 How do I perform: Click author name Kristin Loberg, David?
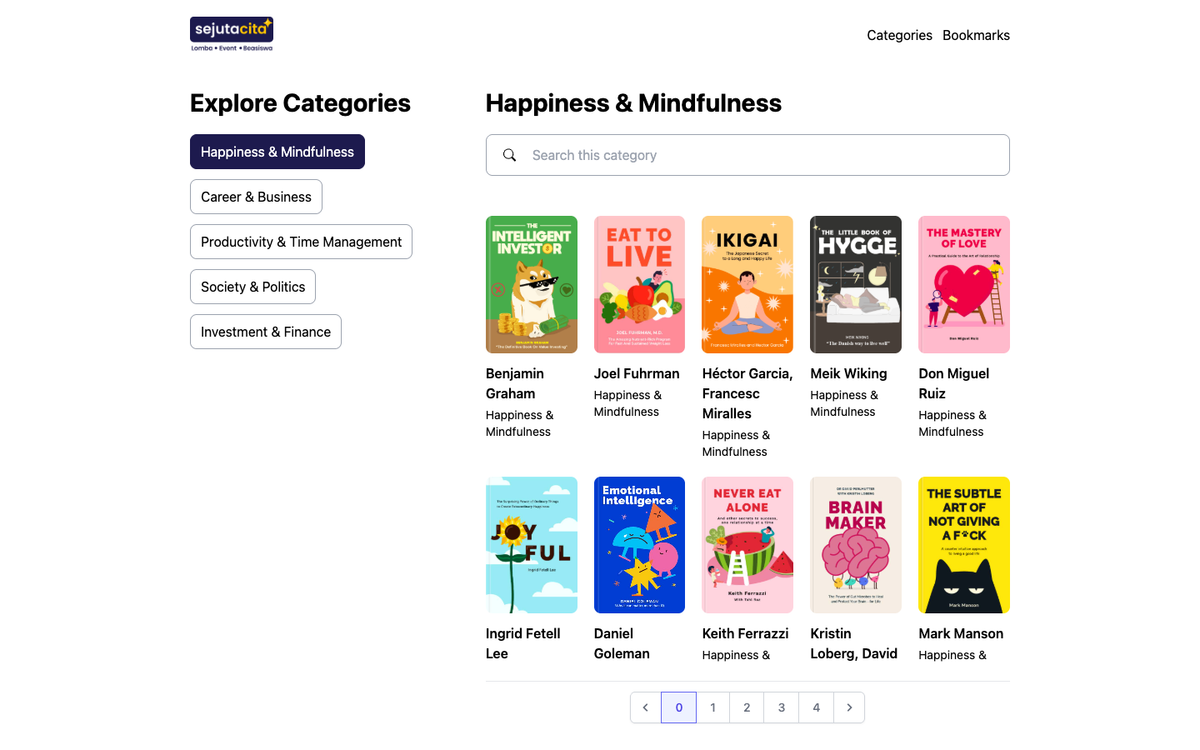pyautogui.click(x=854, y=644)
